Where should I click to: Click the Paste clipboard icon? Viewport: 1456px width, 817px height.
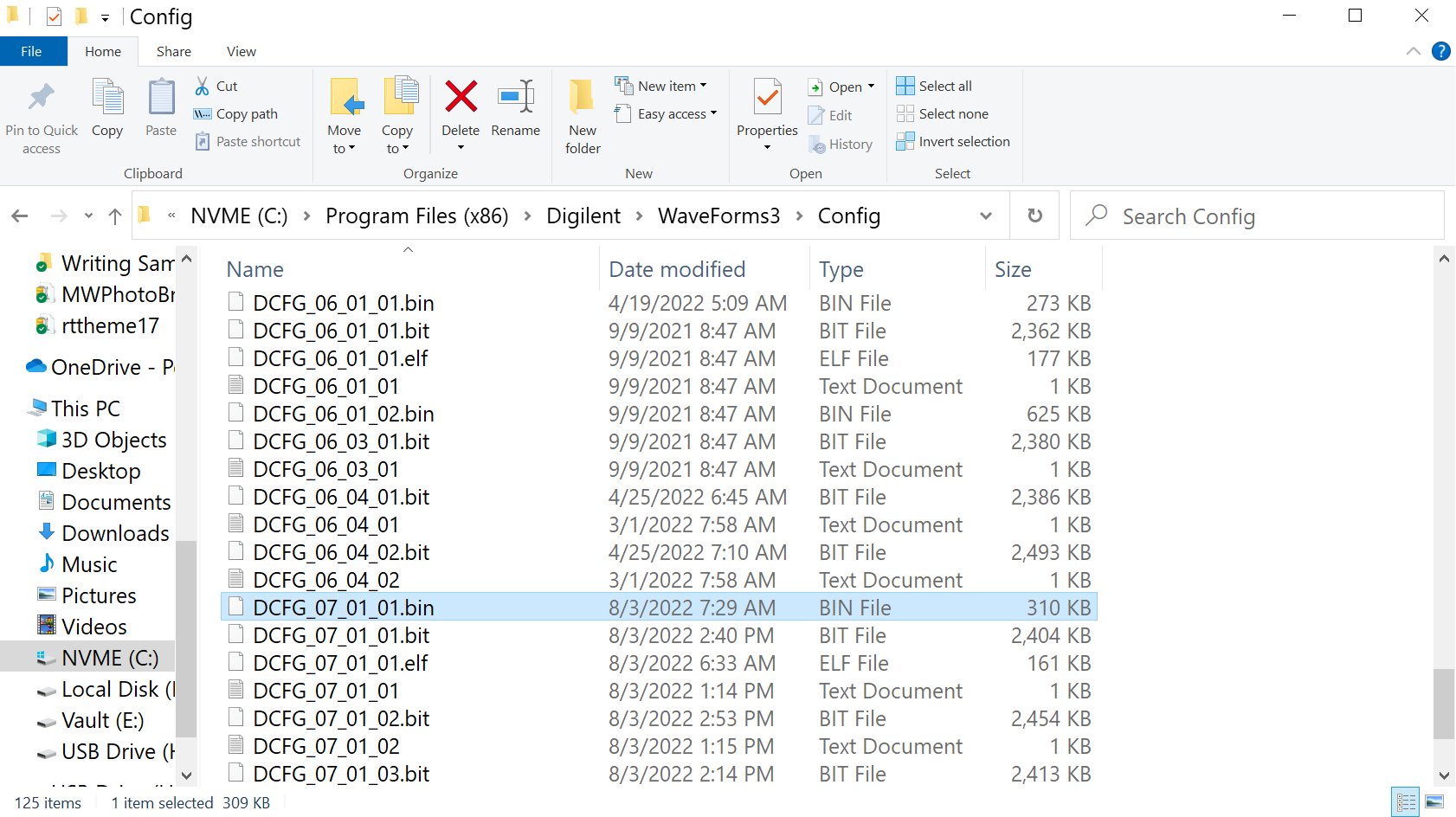click(x=161, y=97)
